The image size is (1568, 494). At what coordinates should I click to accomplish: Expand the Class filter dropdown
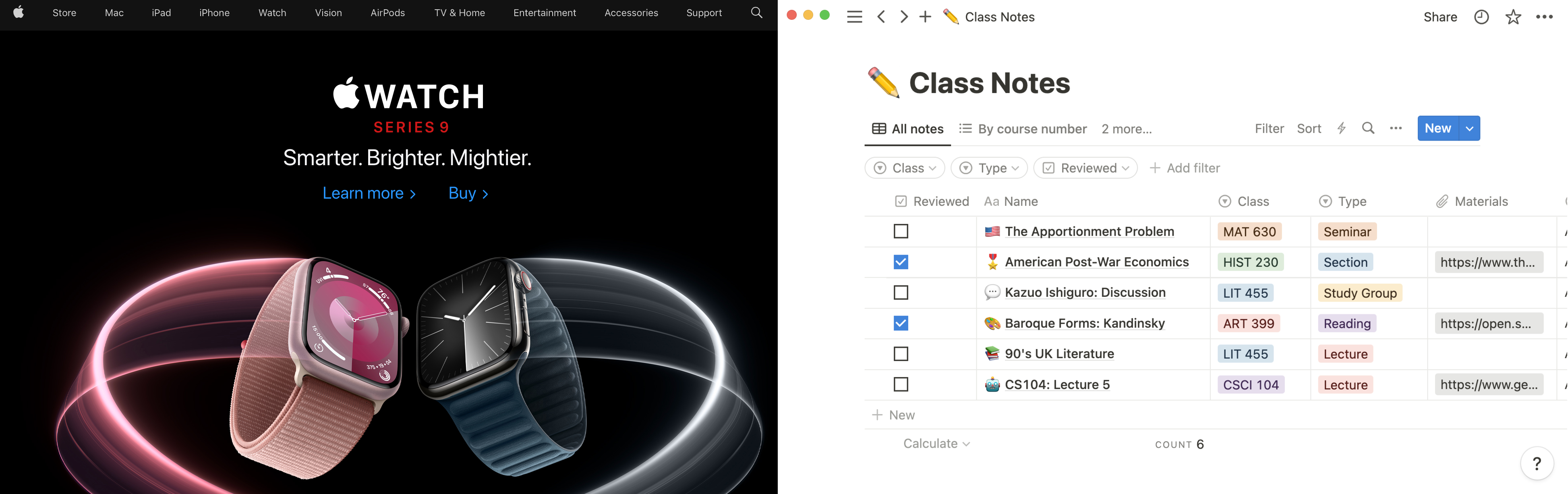905,168
